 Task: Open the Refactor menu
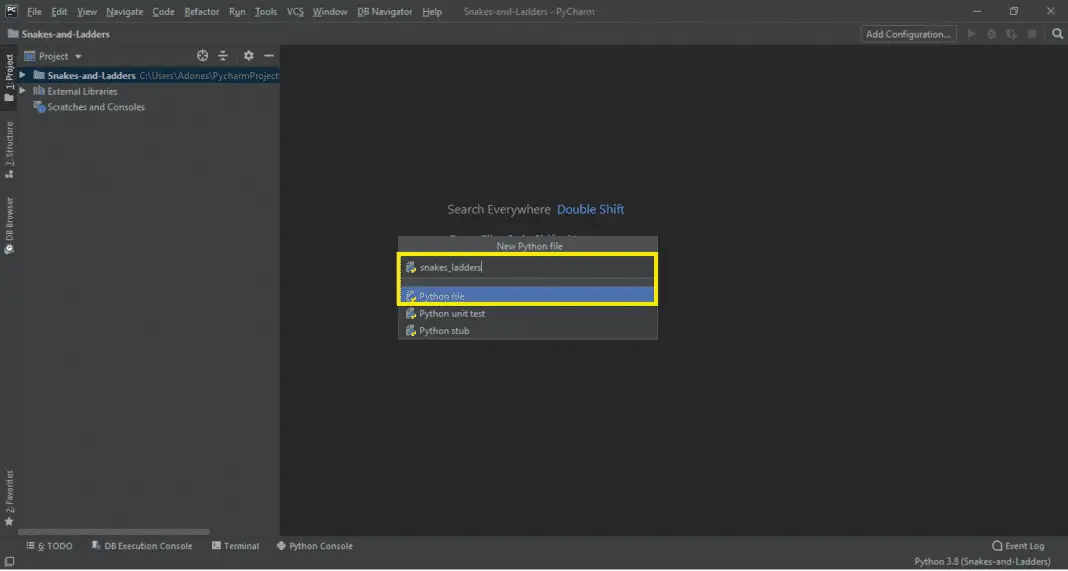click(x=201, y=12)
